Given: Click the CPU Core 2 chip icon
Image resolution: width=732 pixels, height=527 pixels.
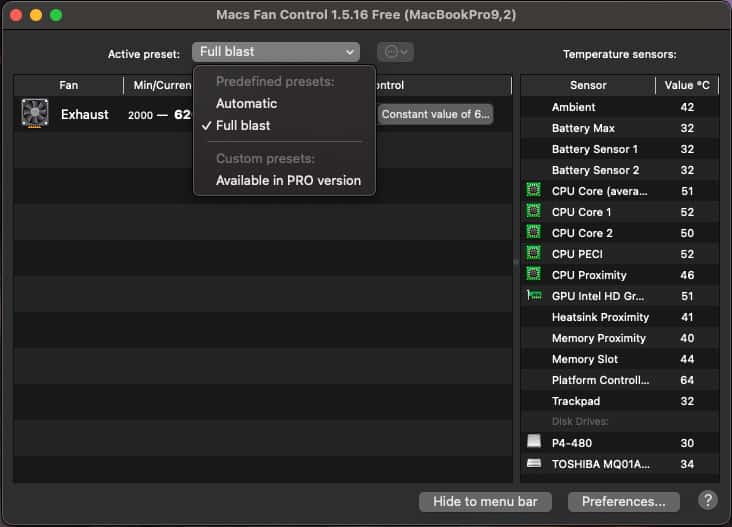Looking at the screenshot, I should click(534, 232).
